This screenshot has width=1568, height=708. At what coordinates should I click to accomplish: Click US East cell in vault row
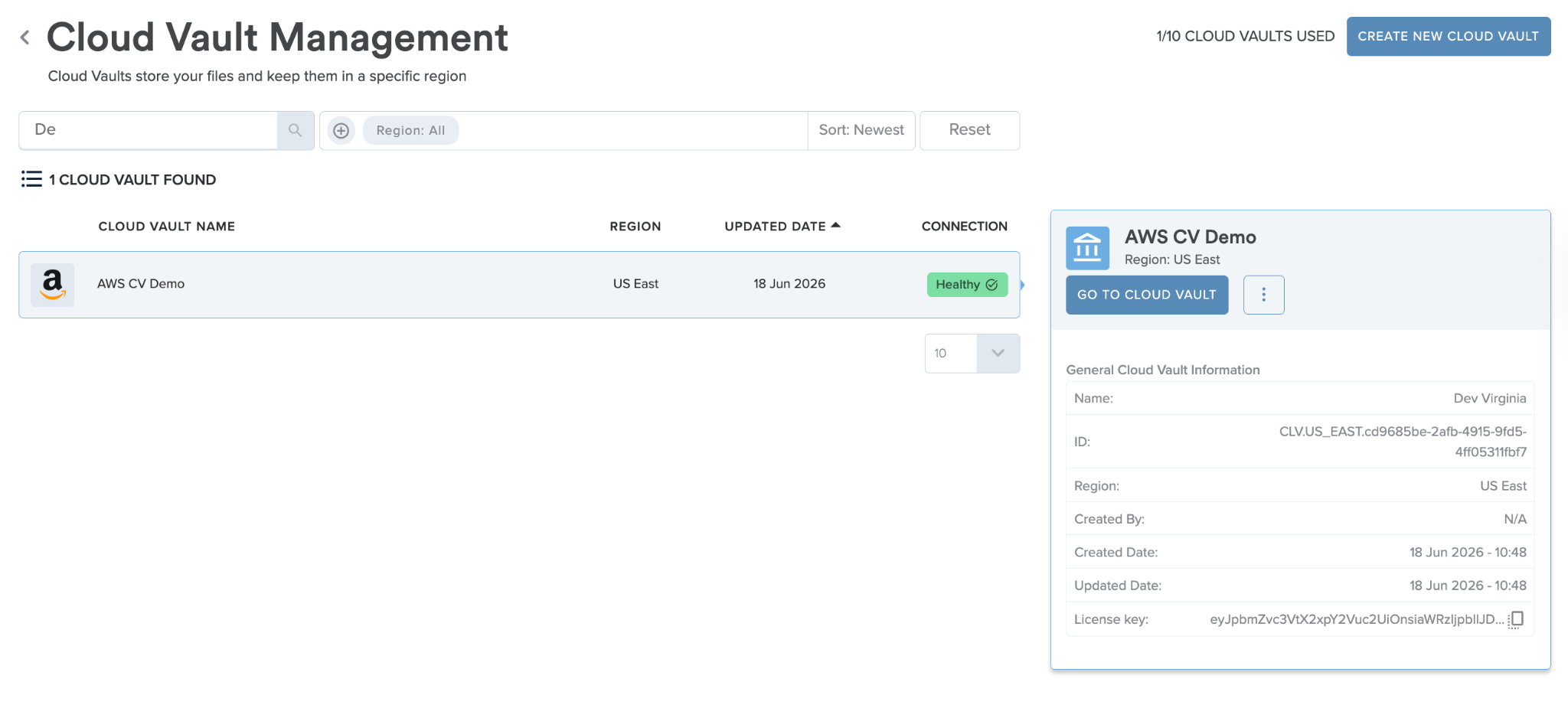(635, 284)
